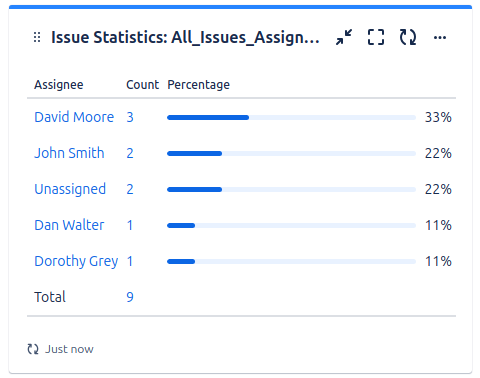Open David Moore assignee link
Screen dimensions: 480x378
[74, 117]
